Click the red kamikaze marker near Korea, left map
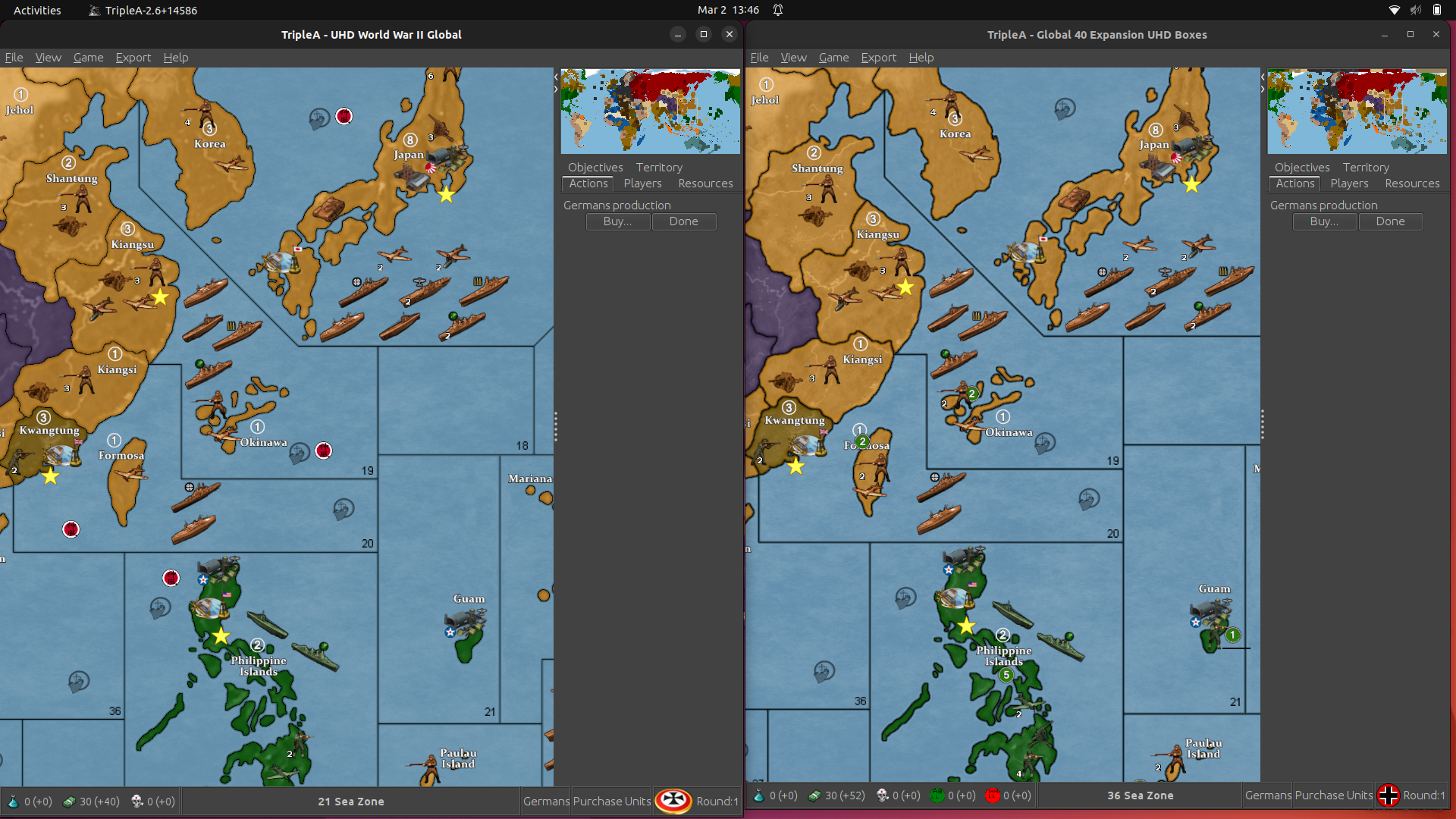The image size is (1456, 819). [344, 116]
